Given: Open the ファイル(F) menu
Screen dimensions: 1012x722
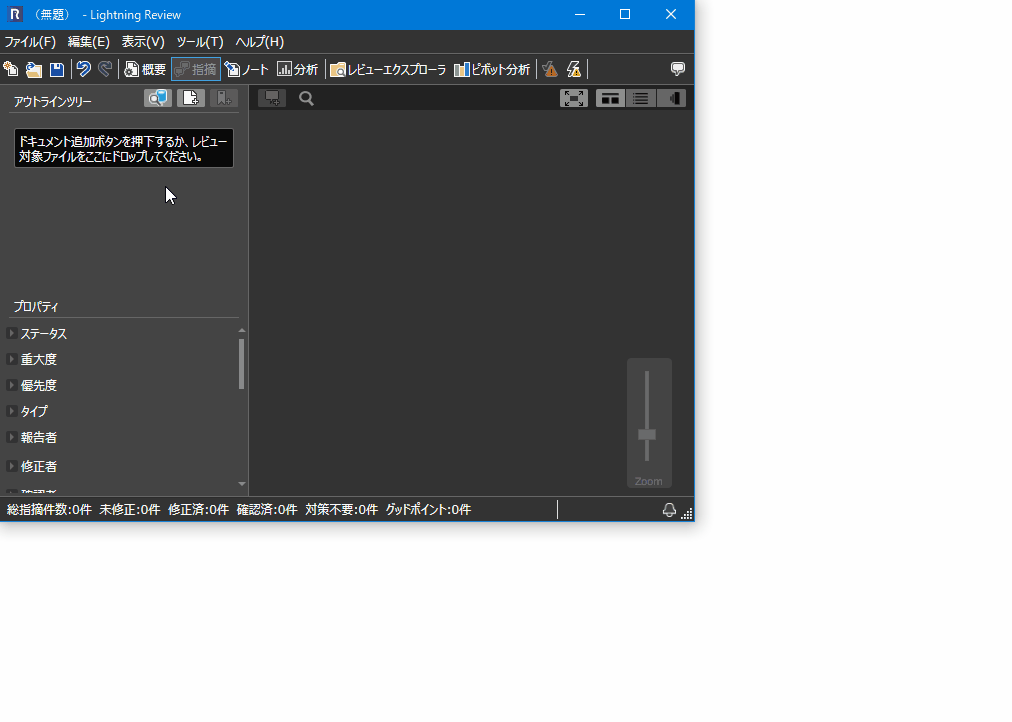Looking at the screenshot, I should click(30, 42).
